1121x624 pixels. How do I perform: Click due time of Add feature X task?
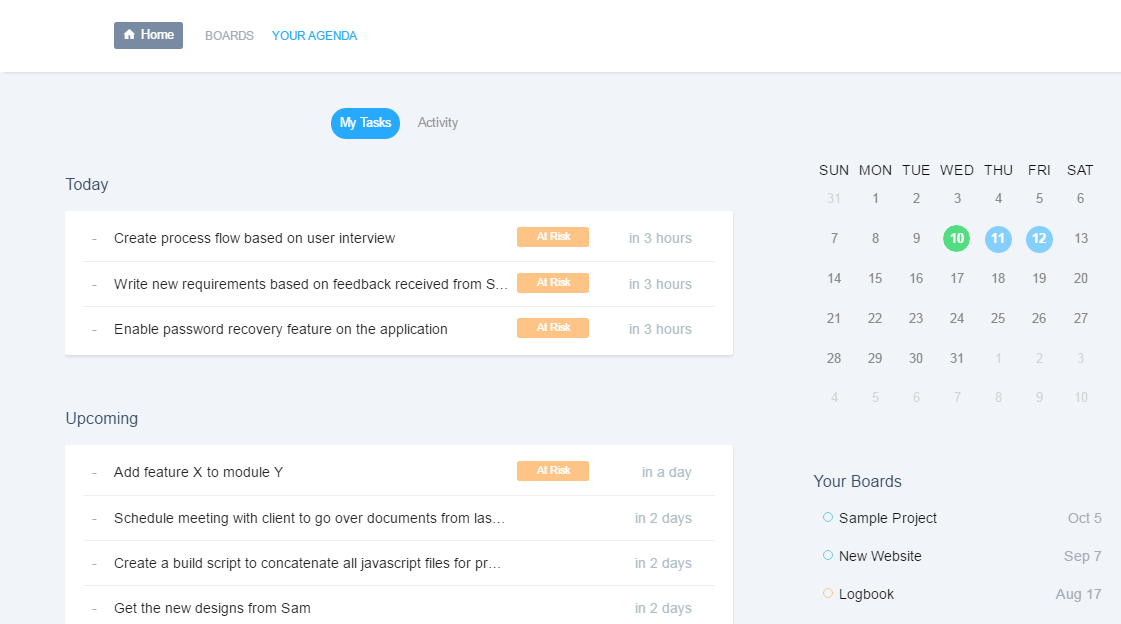pyautogui.click(x=666, y=472)
